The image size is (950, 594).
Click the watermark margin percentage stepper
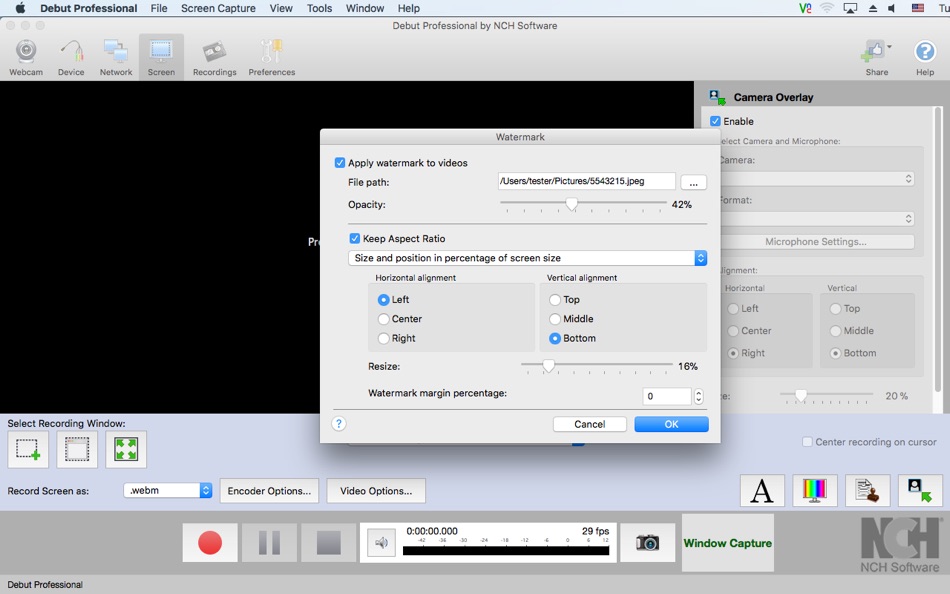click(x=699, y=396)
